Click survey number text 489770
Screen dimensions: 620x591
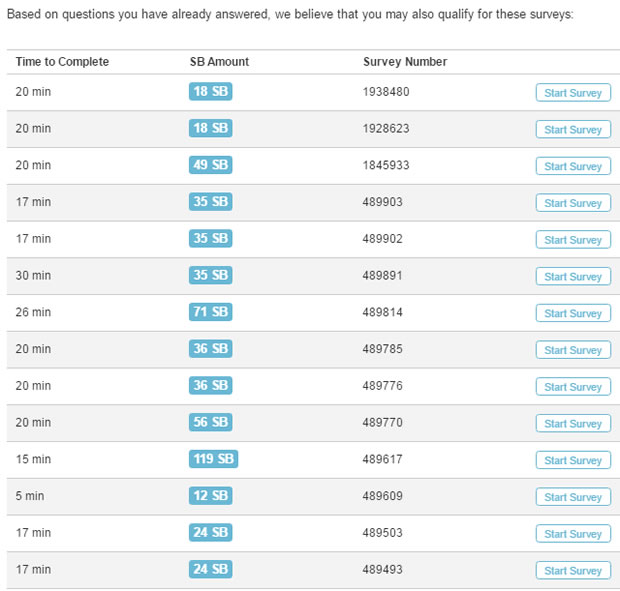382,423
